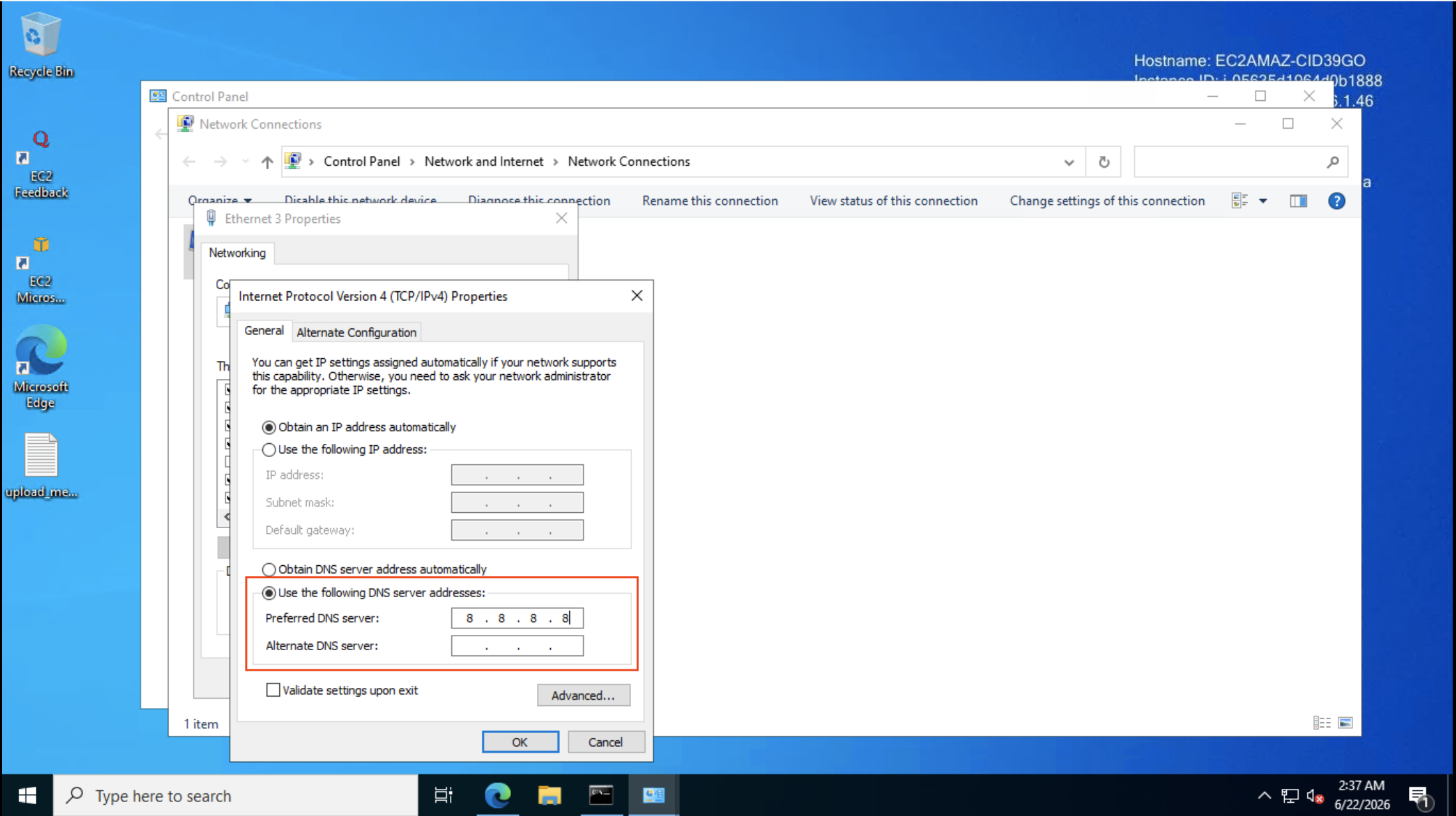Click Network and Internet in the breadcrumb
Image resolution: width=1456 pixels, height=816 pixels.
click(x=484, y=162)
